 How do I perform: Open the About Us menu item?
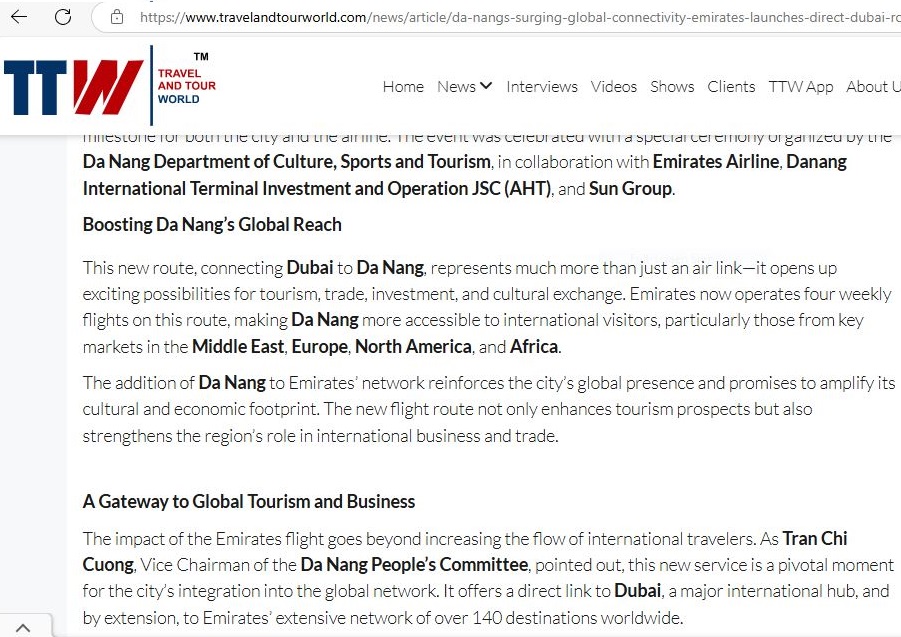(873, 87)
